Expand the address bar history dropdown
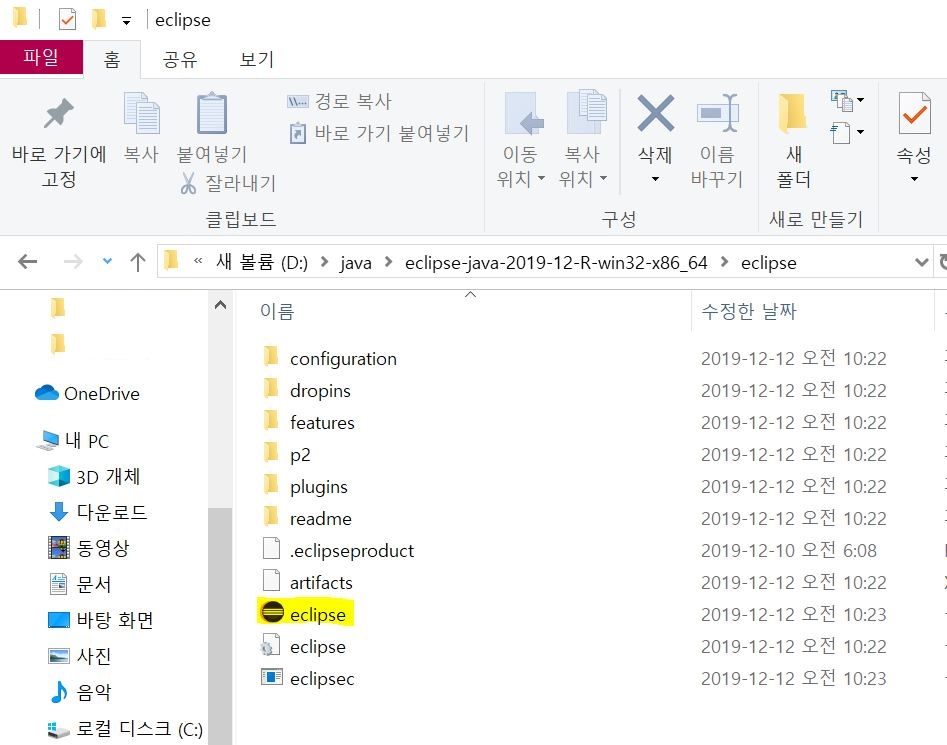 pyautogui.click(x=922, y=262)
